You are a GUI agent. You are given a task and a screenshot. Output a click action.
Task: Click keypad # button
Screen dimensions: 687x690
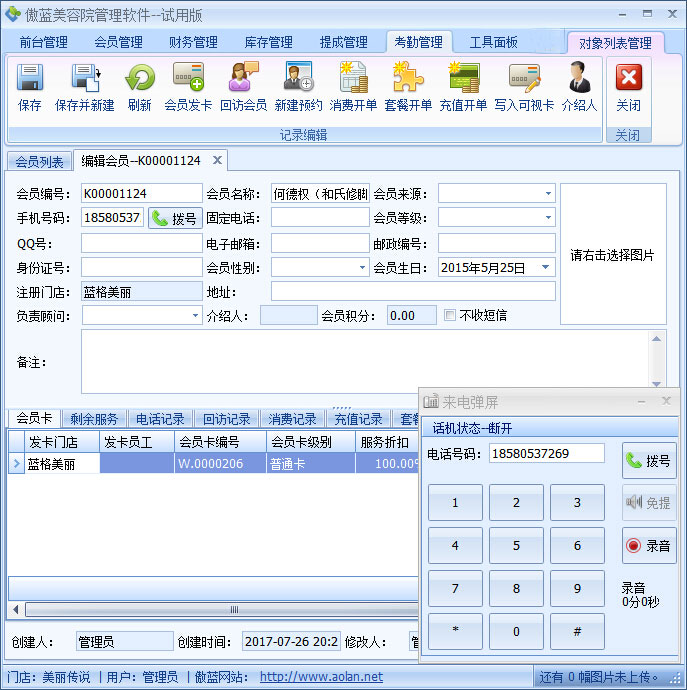[577, 631]
